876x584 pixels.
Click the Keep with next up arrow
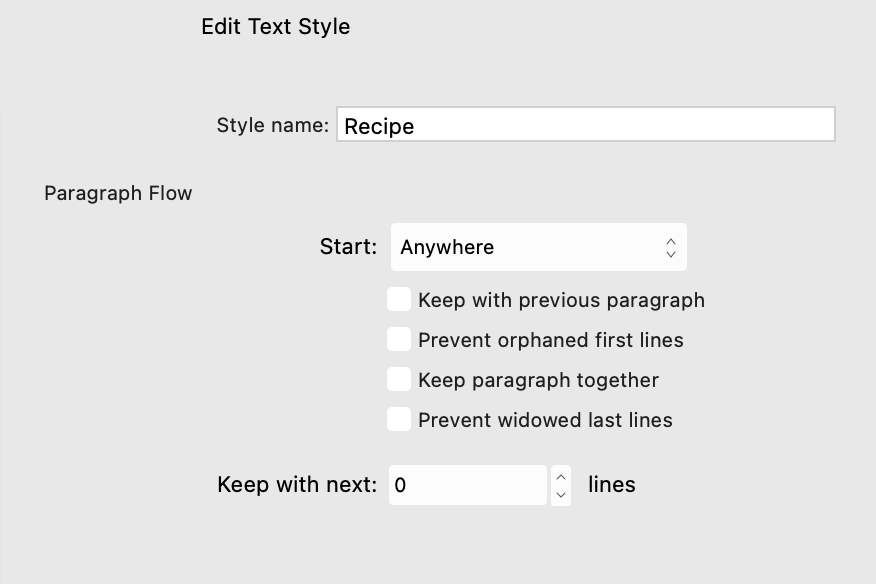pyautogui.click(x=561, y=477)
